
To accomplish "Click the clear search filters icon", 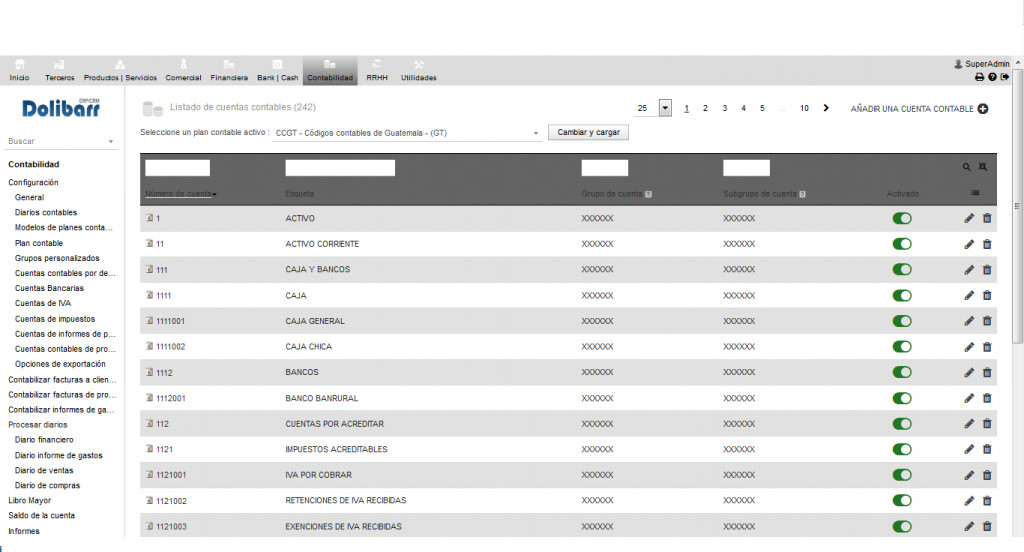I will (983, 168).
